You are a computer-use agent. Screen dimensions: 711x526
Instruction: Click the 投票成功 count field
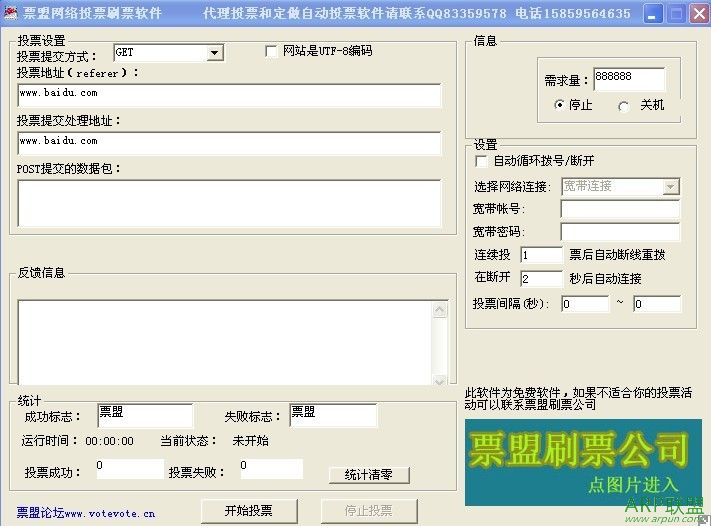[x=130, y=469]
